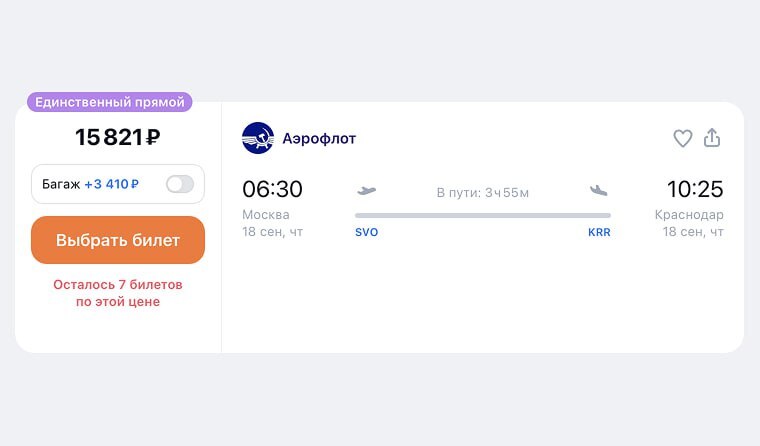Screen dimensions: 760x446
Task: Click the Выбрать билет button
Action: [118, 240]
